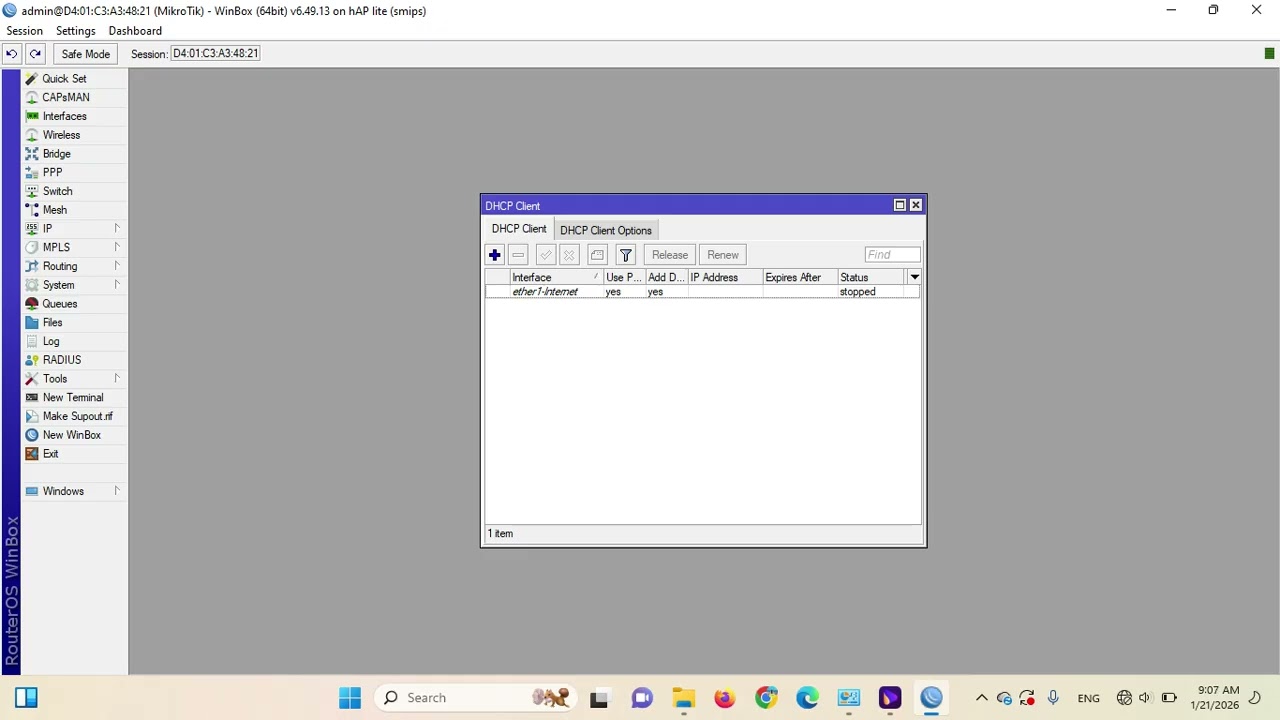Click the Remove minus button in DHCP Client

(518, 255)
